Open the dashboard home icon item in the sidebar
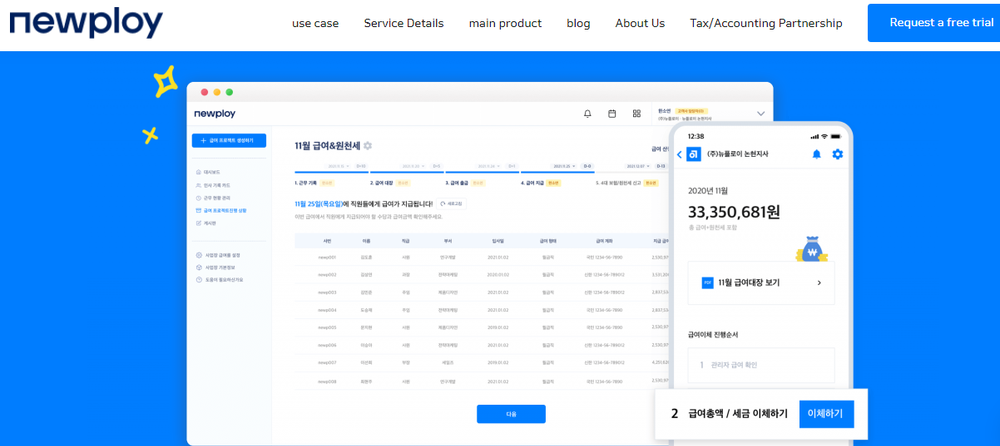1000x446 pixels. [209, 172]
